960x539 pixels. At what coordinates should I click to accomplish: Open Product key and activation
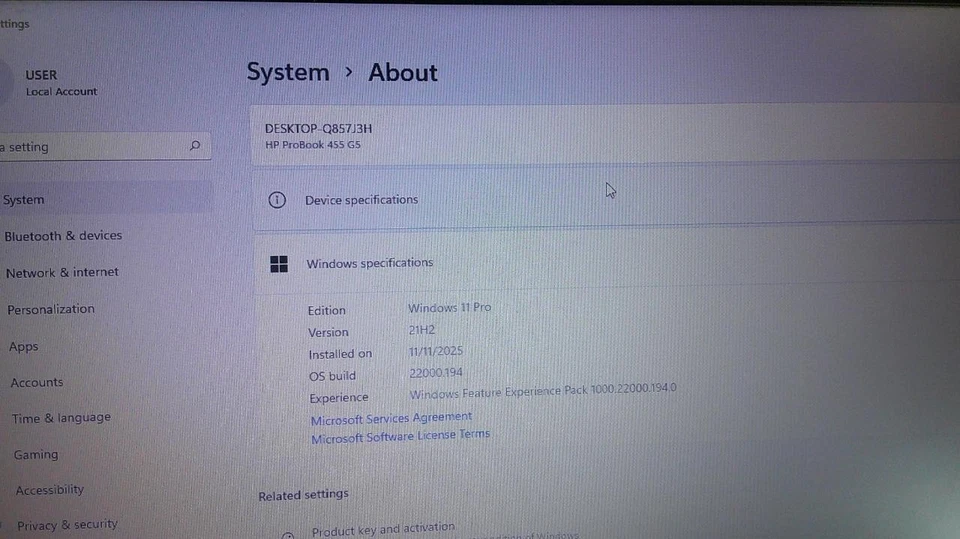click(x=383, y=529)
